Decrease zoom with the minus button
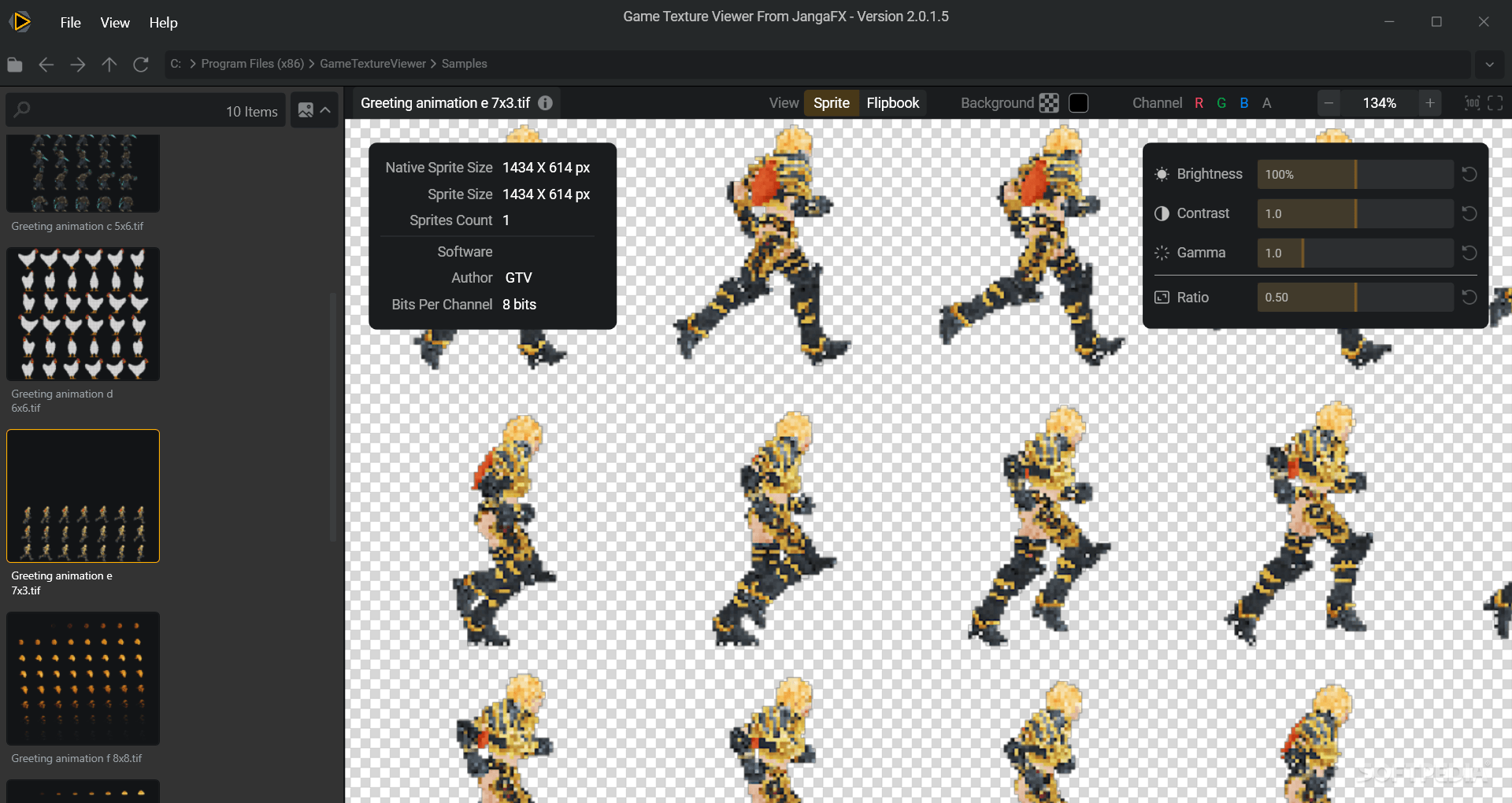 coord(1329,102)
